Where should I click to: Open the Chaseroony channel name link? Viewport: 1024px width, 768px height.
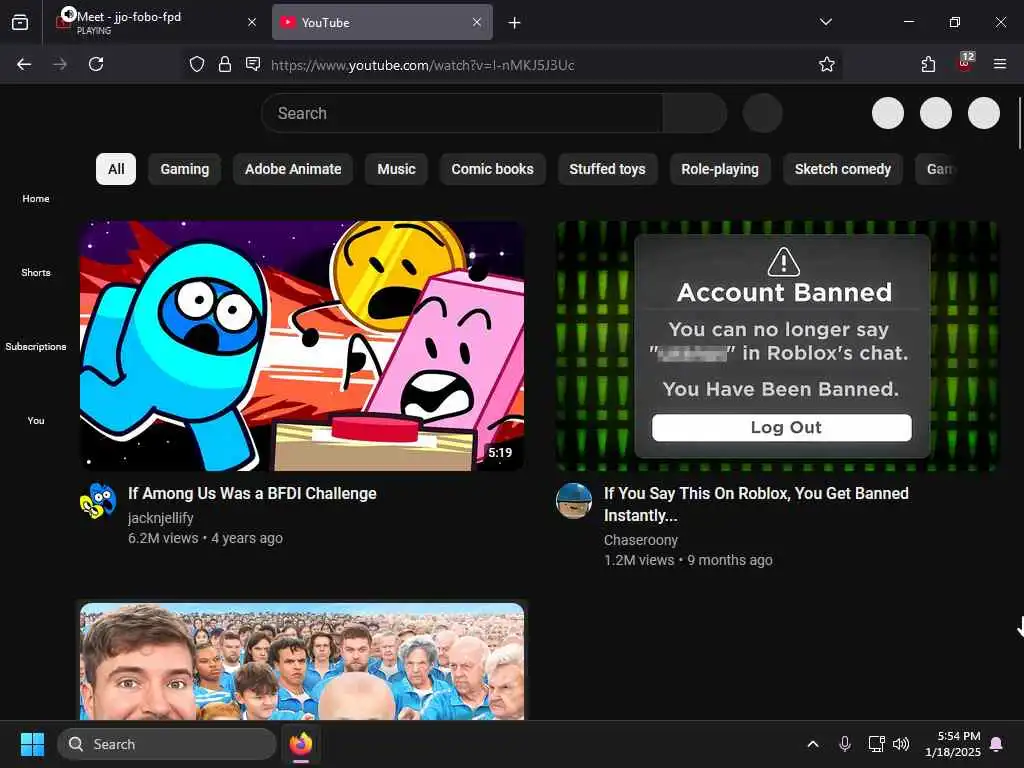click(x=641, y=540)
